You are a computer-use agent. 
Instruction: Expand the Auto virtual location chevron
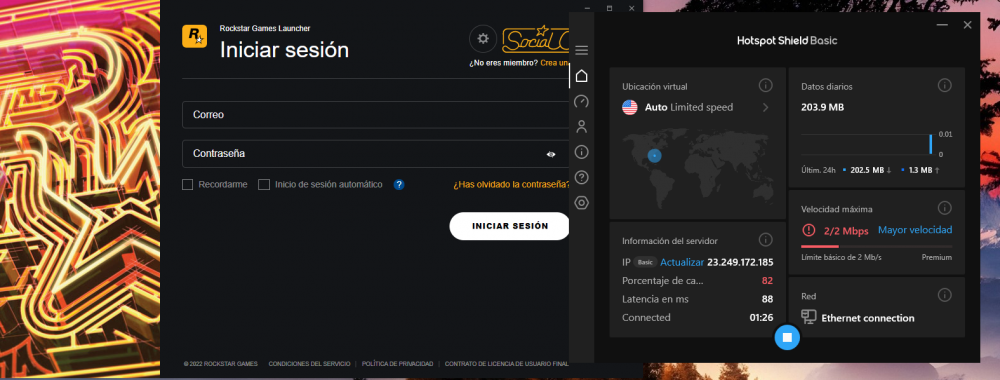pos(765,108)
